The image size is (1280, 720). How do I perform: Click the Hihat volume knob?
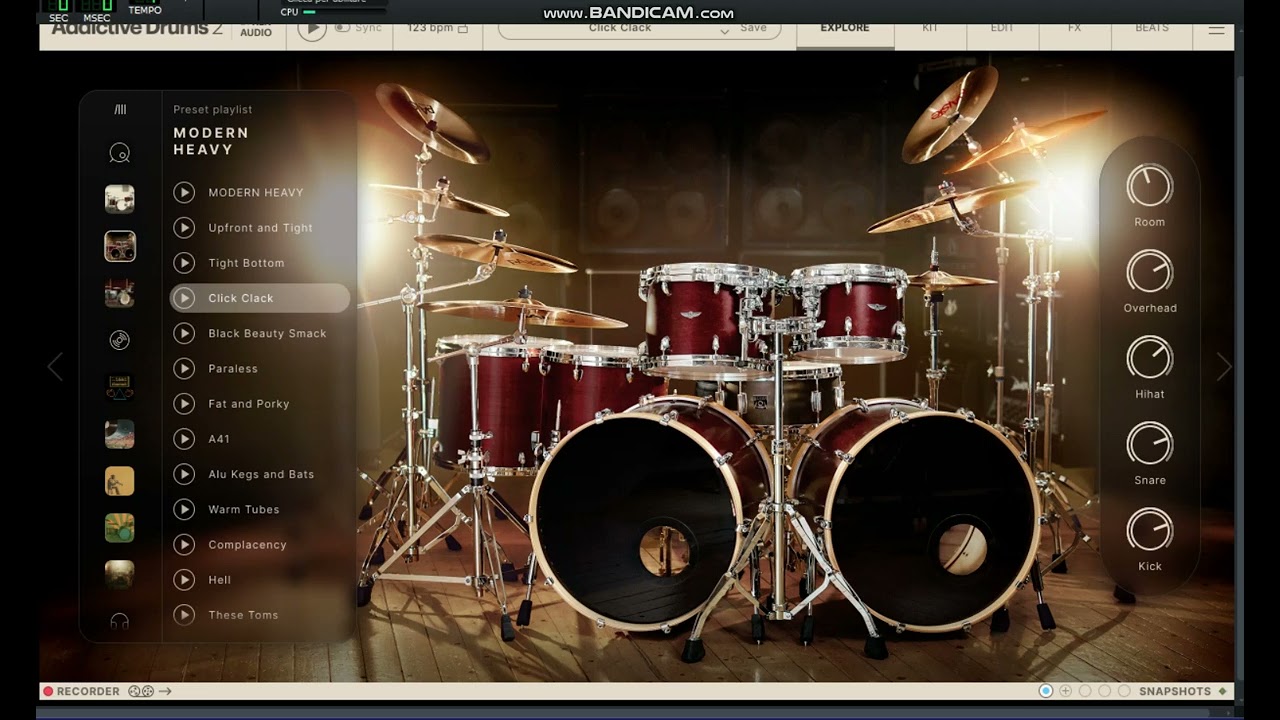pyautogui.click(x=1150, y=358)
